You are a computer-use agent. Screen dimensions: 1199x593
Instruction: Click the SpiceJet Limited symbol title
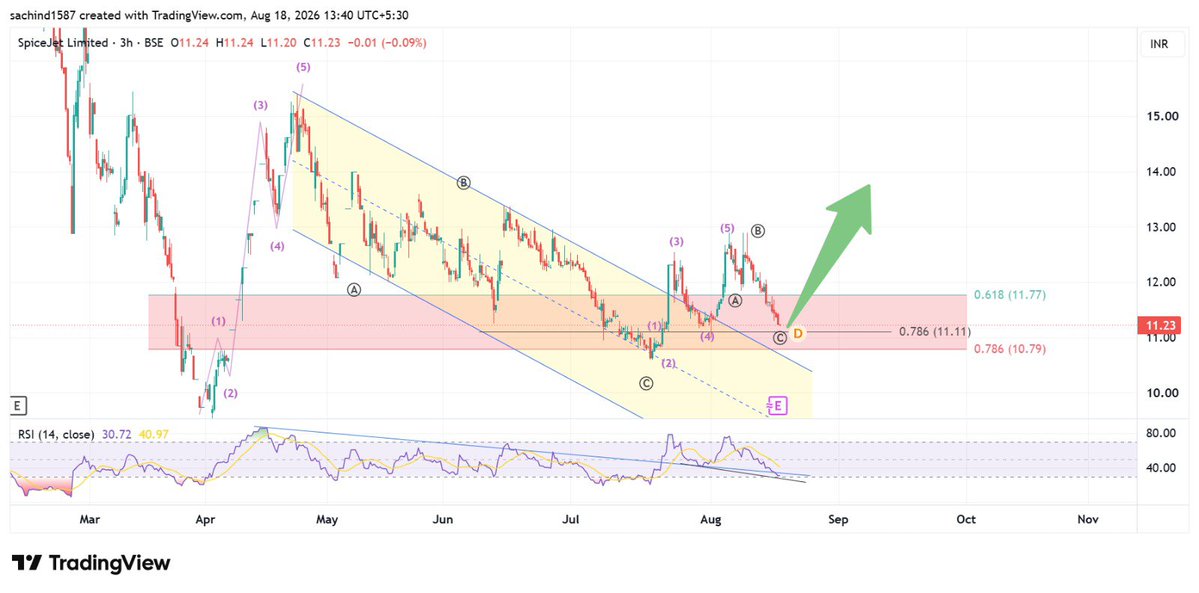[x=63, y=43]
